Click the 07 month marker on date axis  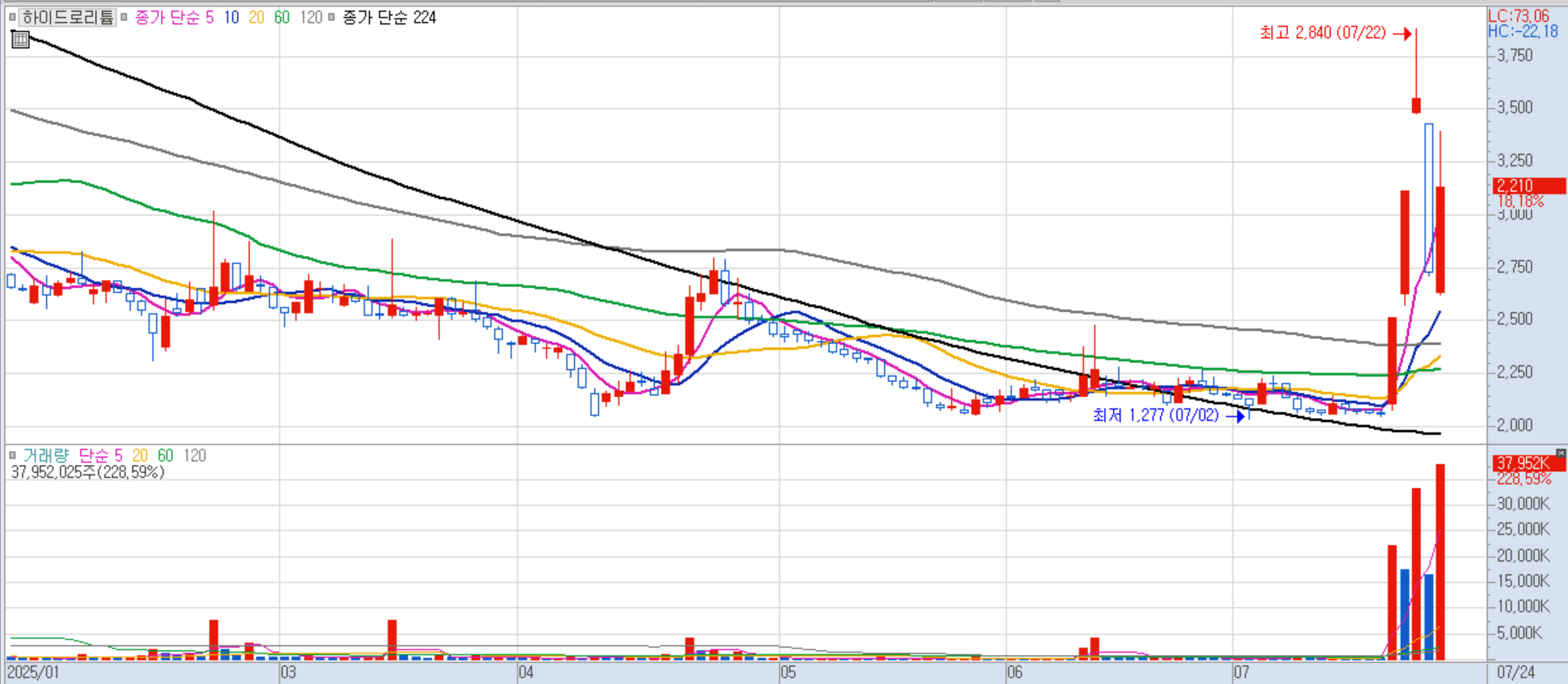pos(1241,673)
